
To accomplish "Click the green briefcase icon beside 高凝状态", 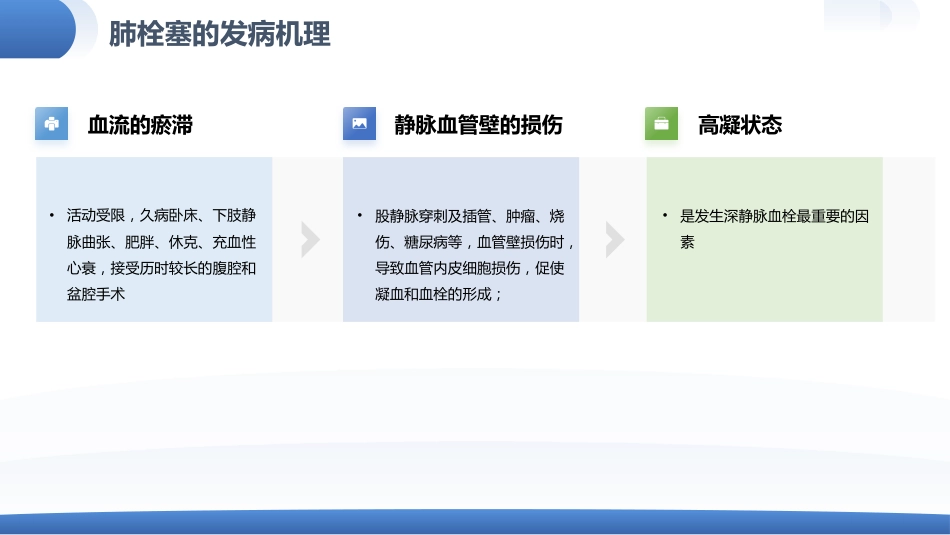I will coord(662,124).
